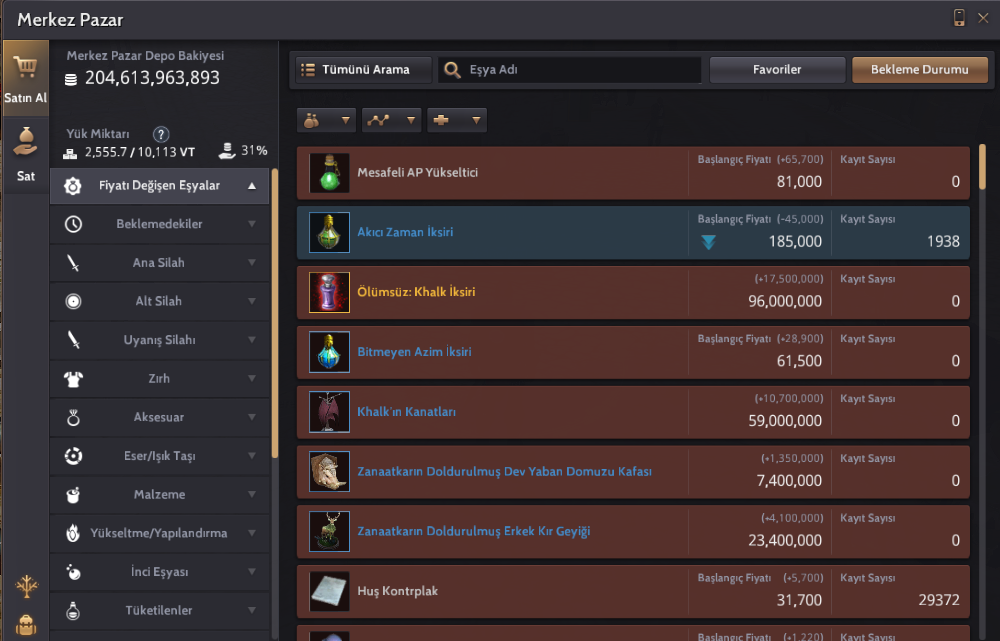Screen dimensions: 1000x641
Task: Open the price trend graph filter dropdown
Action: coord(391,120)
